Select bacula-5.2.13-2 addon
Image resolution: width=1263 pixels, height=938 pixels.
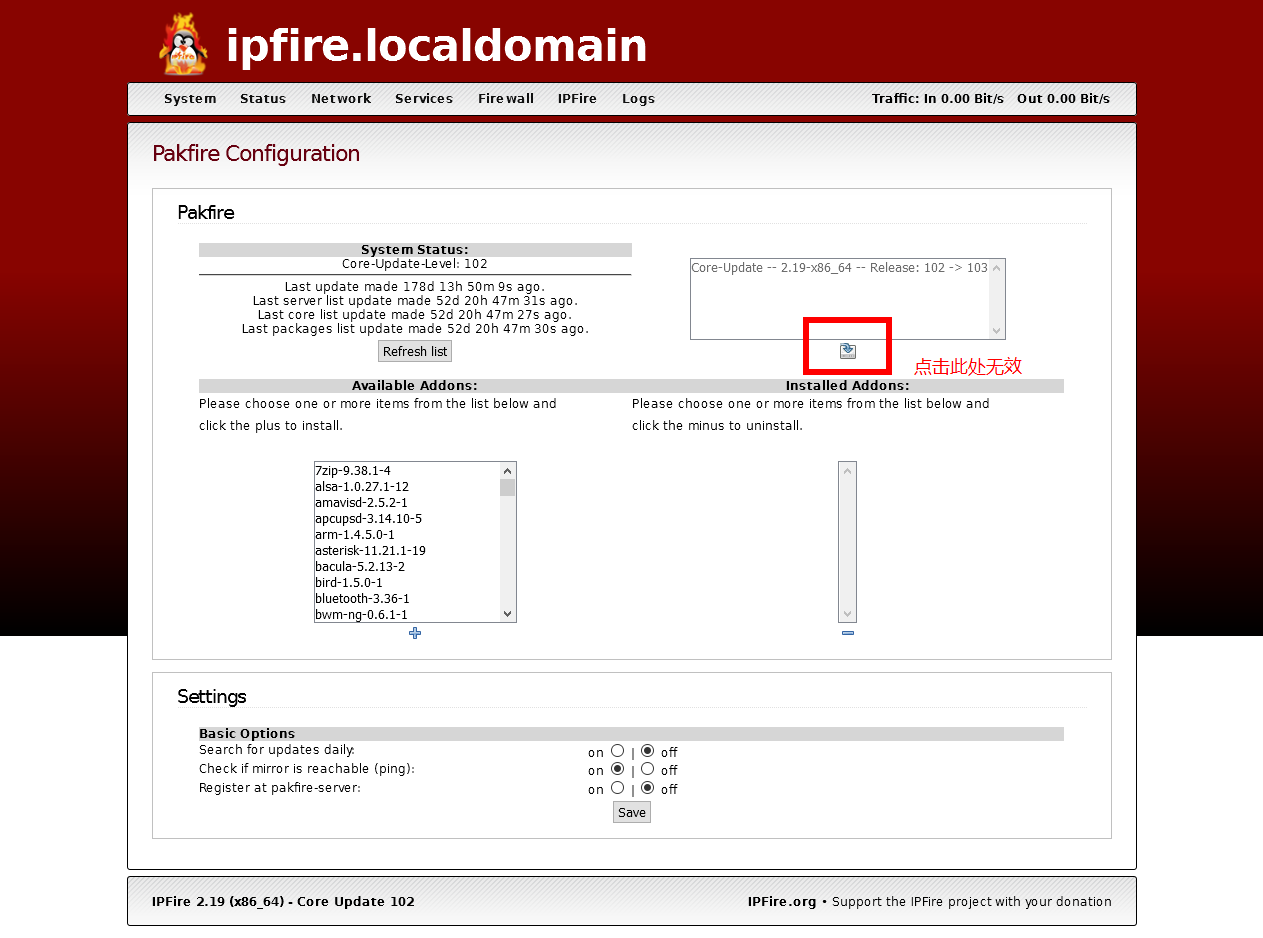click(407, 566)
